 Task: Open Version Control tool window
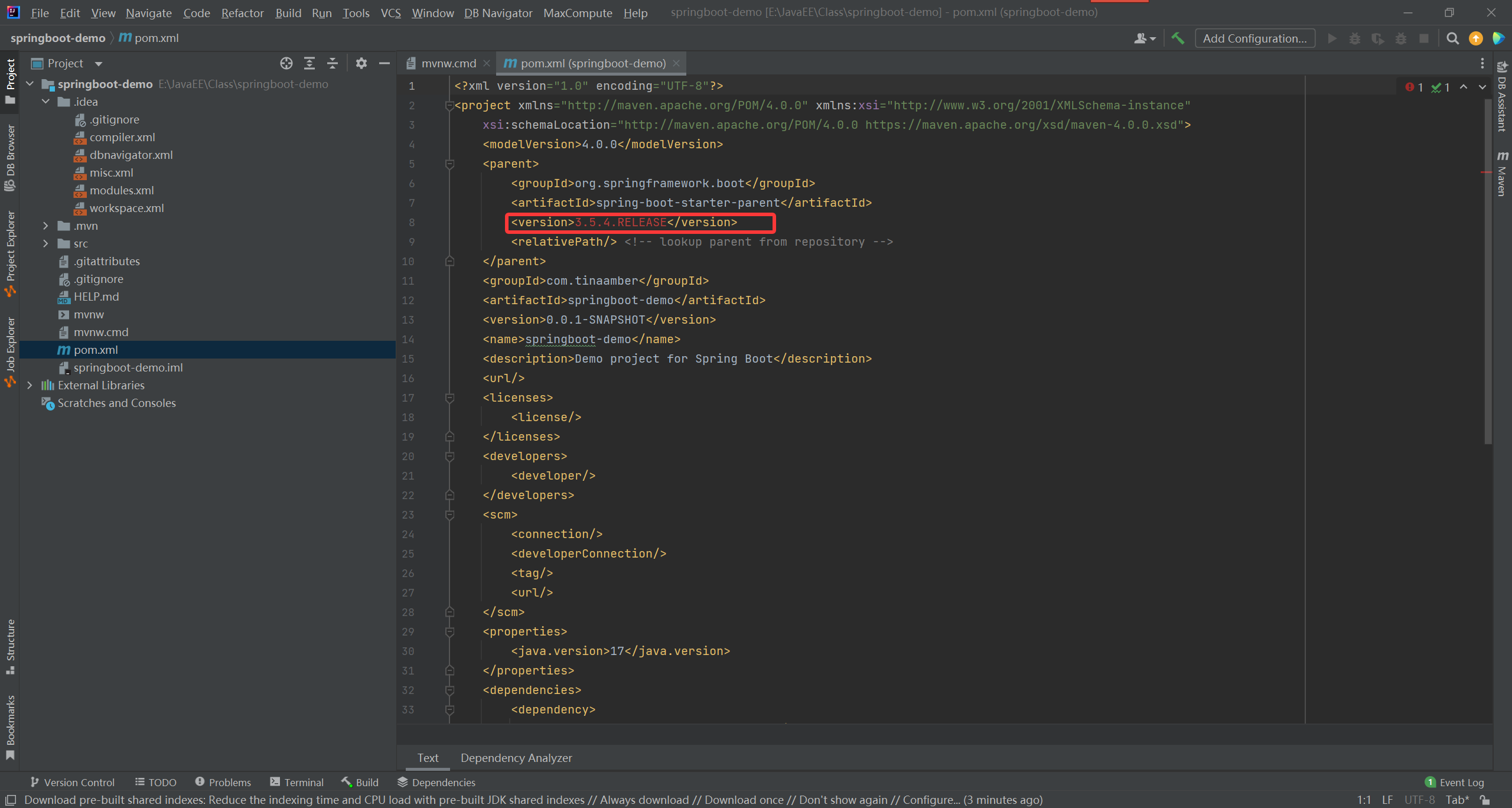point(72,782)
